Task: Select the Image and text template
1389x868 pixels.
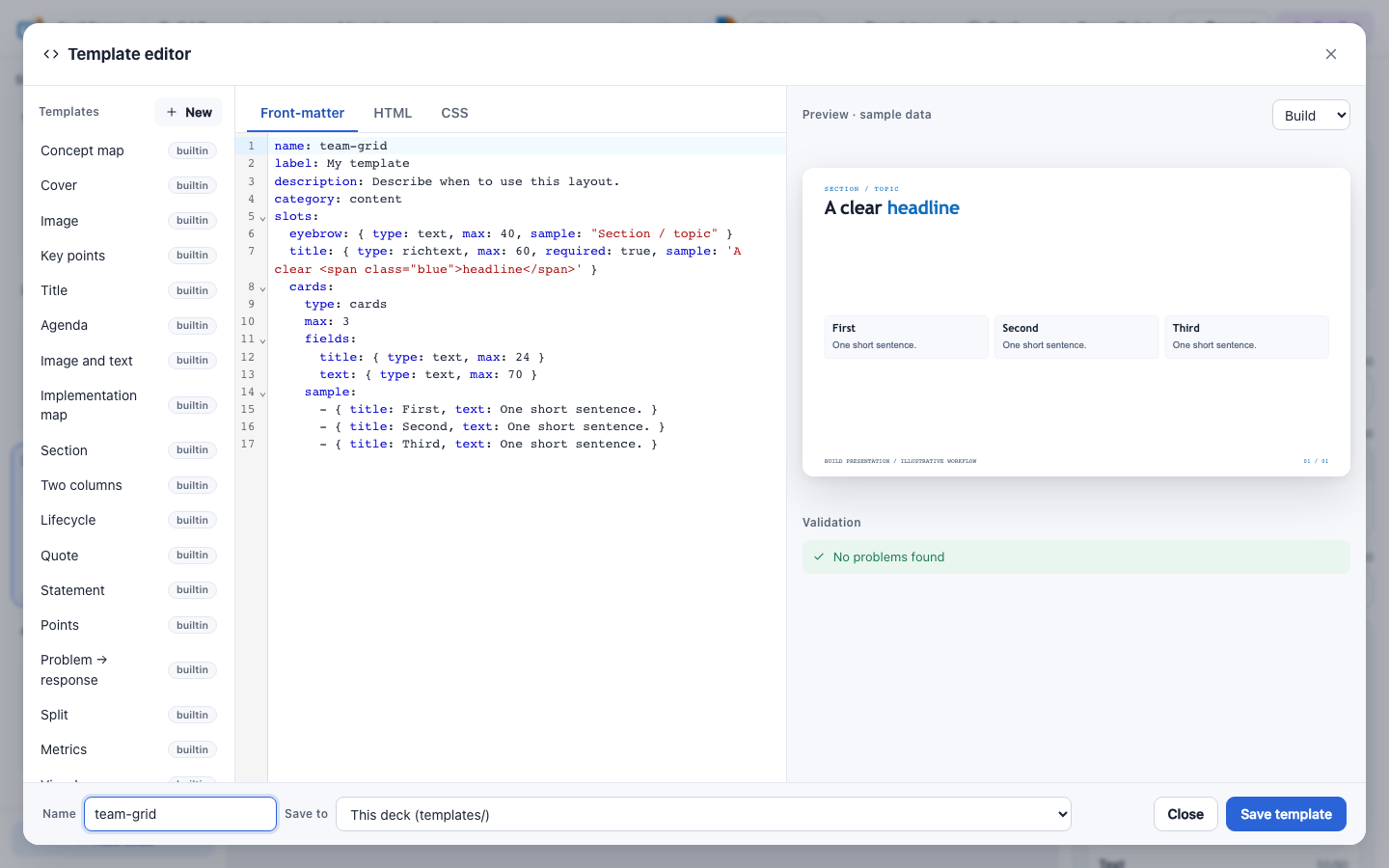Action: (x=128, y=361)
